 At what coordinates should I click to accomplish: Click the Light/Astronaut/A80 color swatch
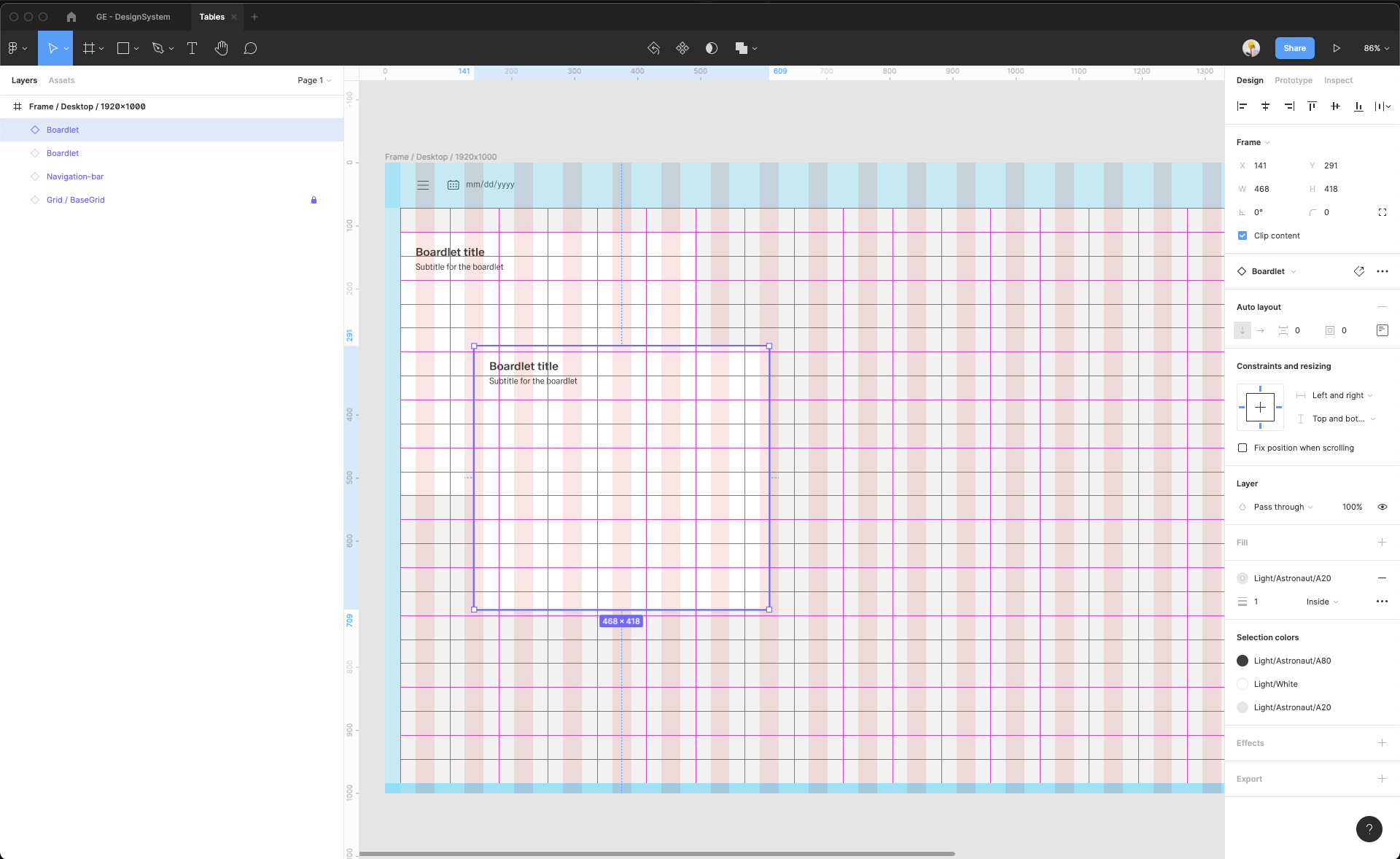point(1242,661)
